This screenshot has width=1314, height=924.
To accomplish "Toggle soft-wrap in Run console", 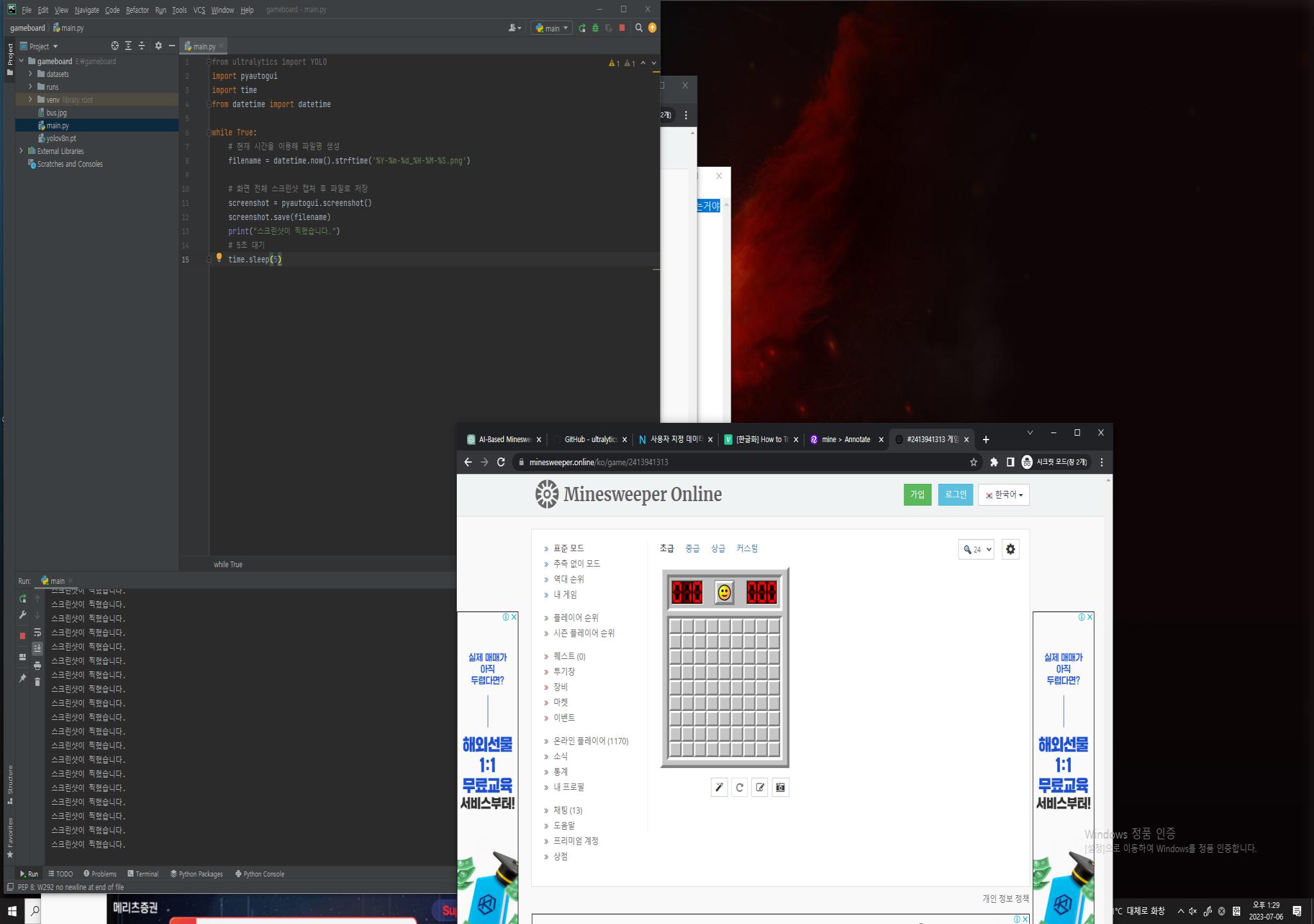I will point(37,633).
